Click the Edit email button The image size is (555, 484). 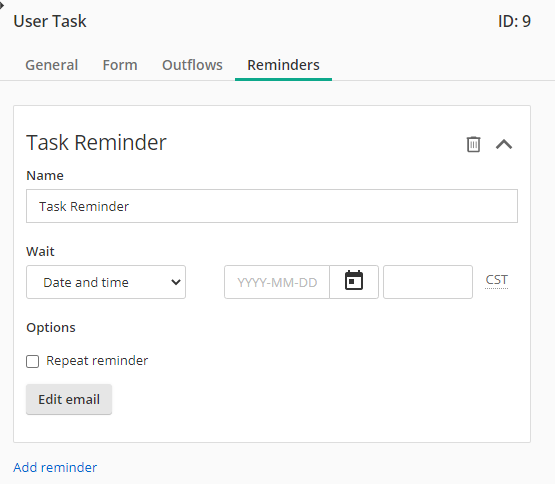pos(69,399)
